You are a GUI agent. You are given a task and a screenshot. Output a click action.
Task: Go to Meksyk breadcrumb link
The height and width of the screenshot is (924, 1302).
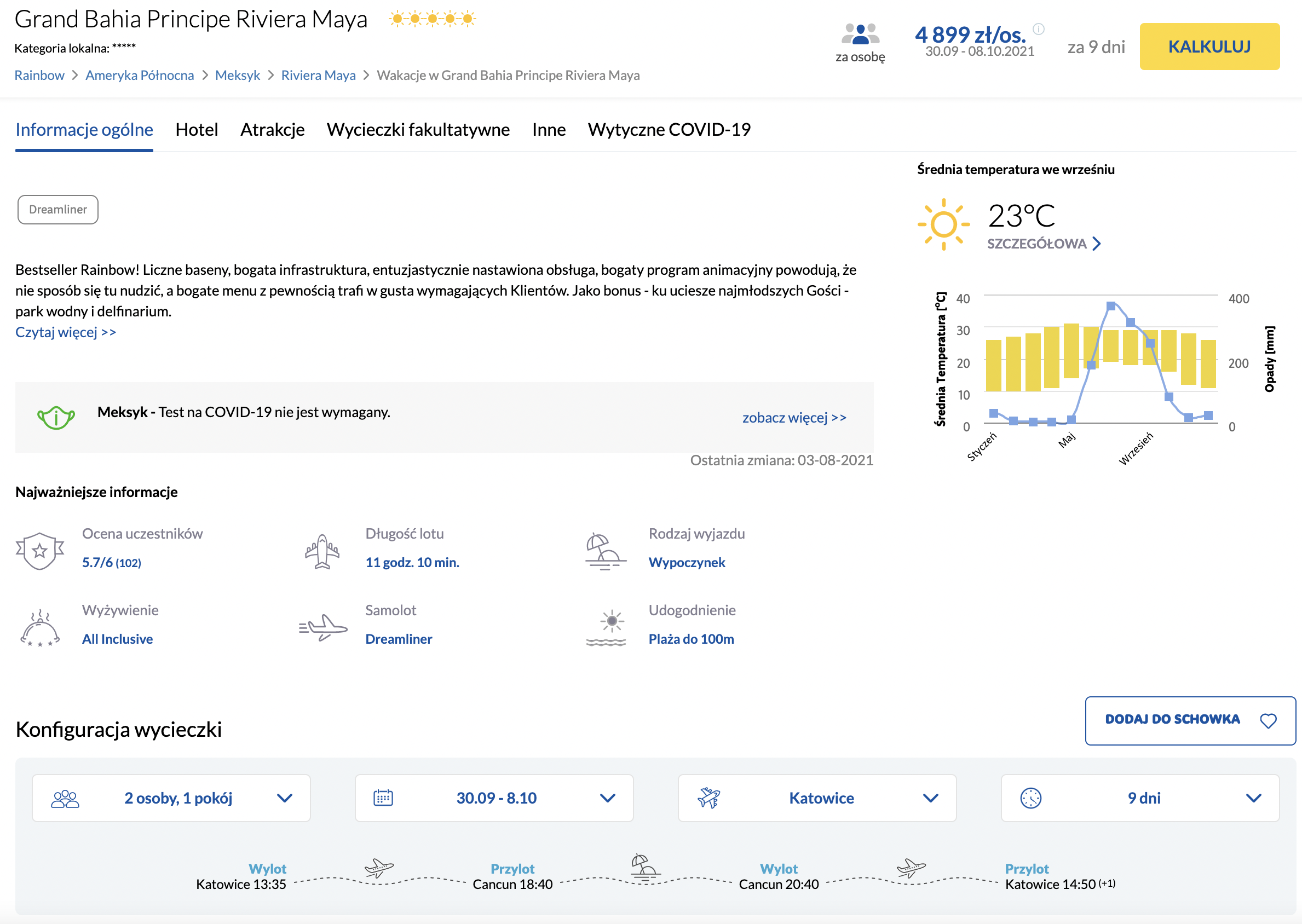(238, 75)
